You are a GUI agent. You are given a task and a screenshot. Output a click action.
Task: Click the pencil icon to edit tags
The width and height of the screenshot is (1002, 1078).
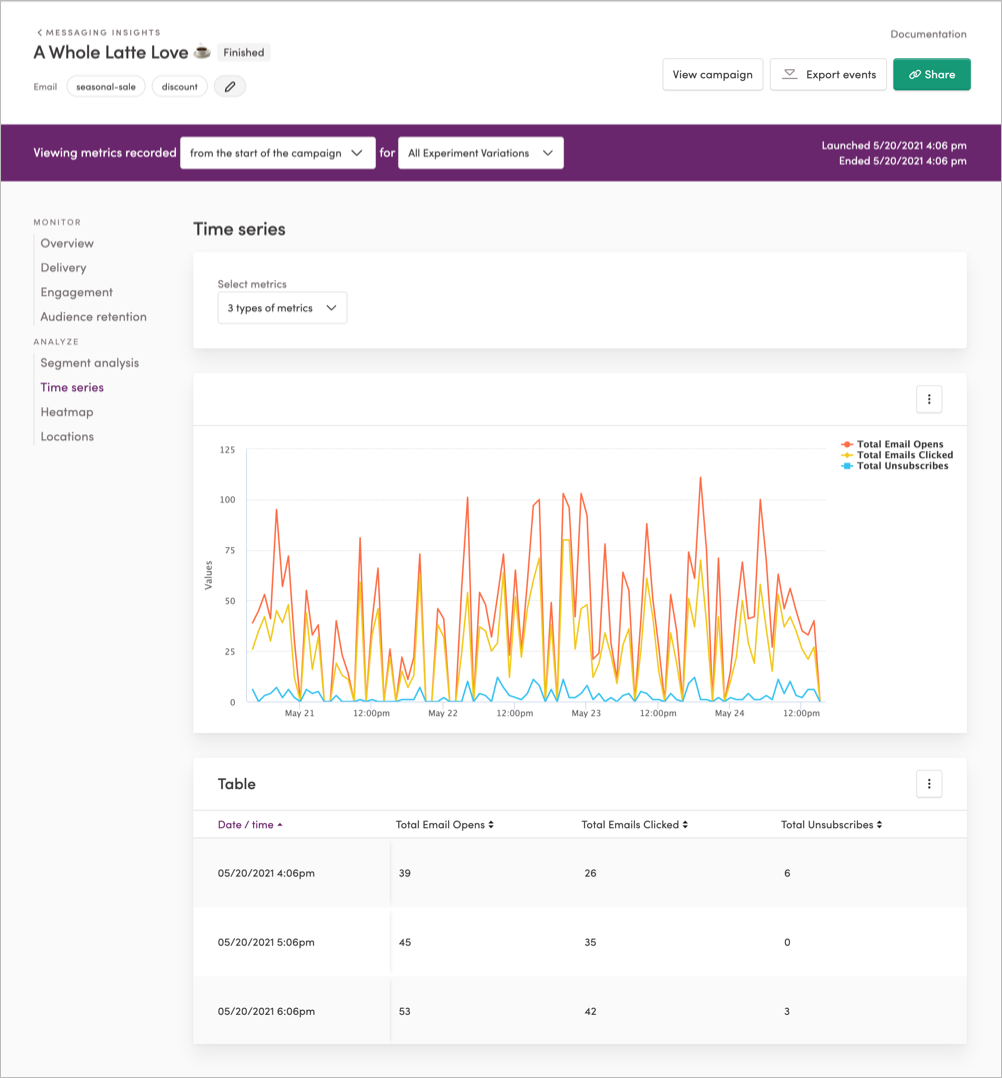tap(229, 86)
